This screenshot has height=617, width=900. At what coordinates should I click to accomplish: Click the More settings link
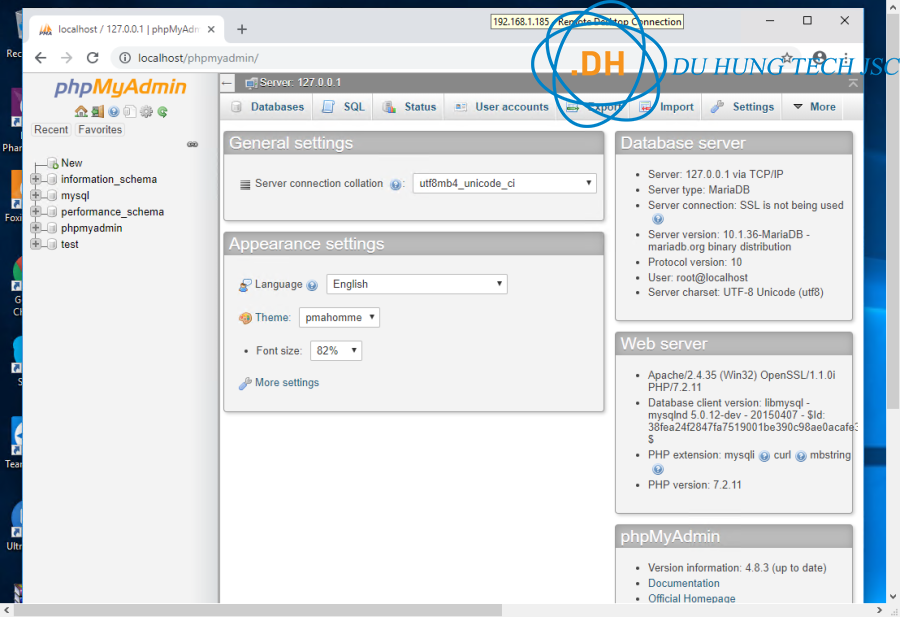[287, 383]
